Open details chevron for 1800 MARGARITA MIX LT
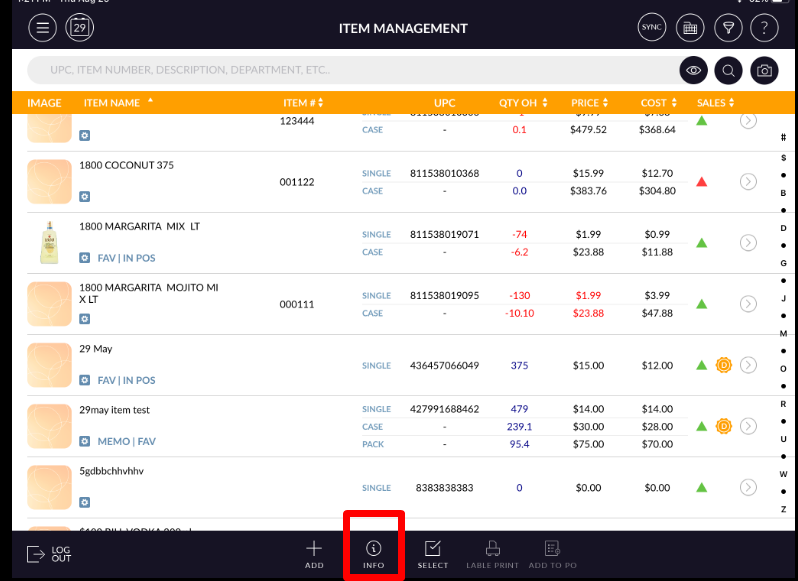The width and height of the screenshot is (798, 581). click(748, 243)
